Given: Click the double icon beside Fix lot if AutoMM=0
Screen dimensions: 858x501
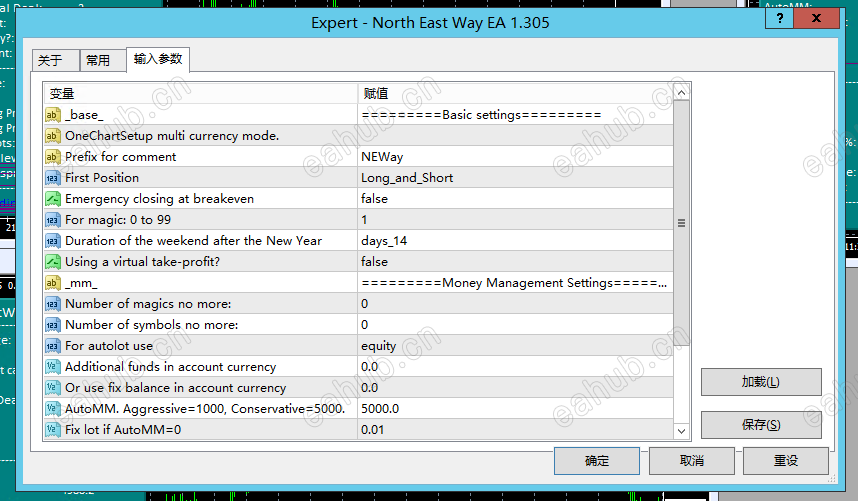Looking at the screenshot, I should [53, 429].
